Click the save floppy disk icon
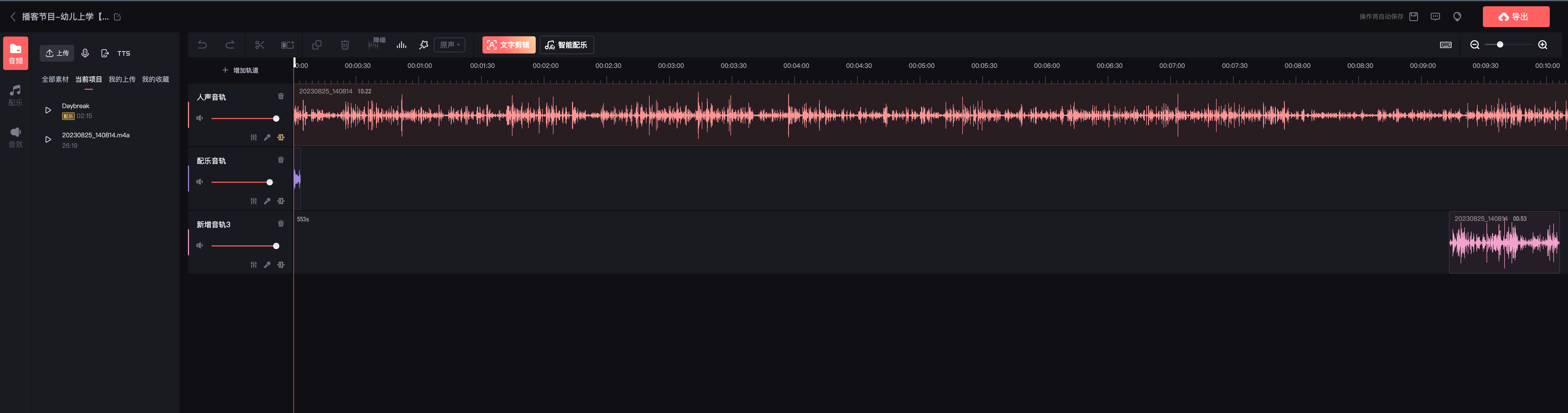 (1414, 17)
